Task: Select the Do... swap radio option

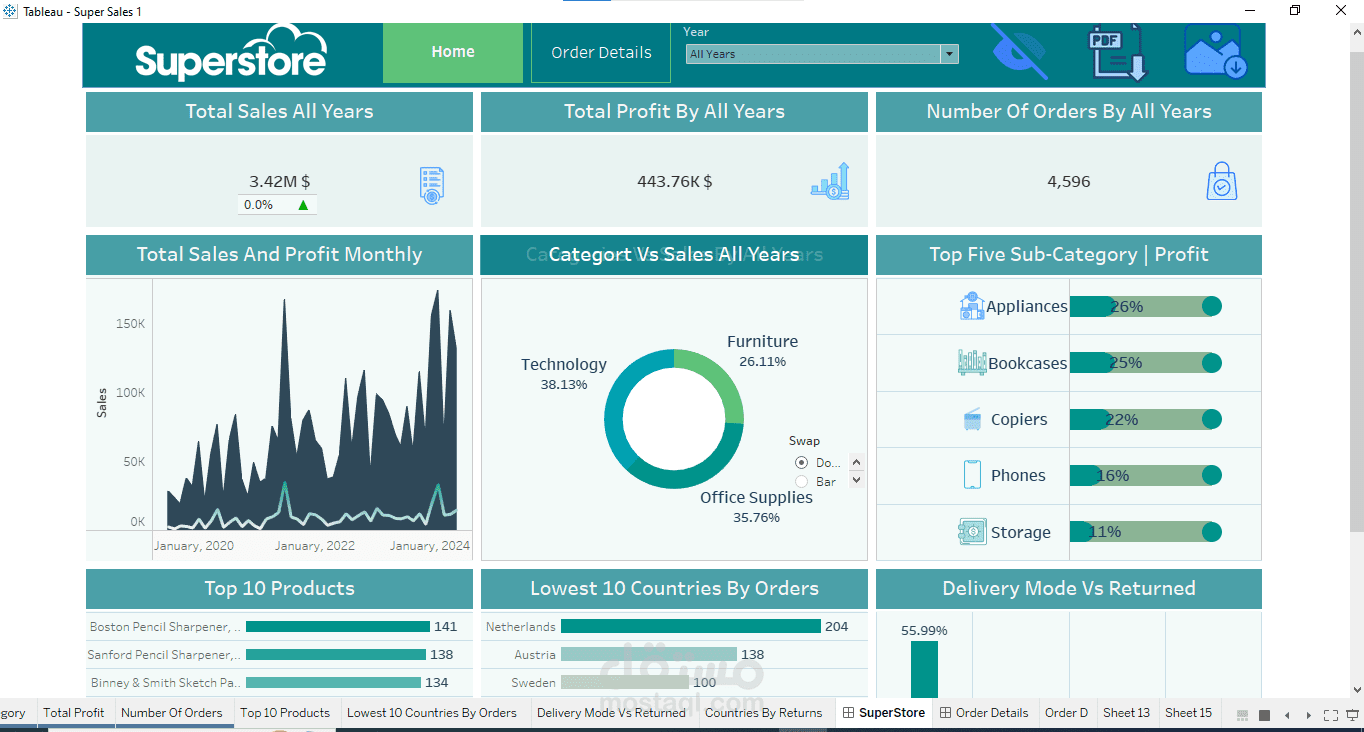Action: 801,462
